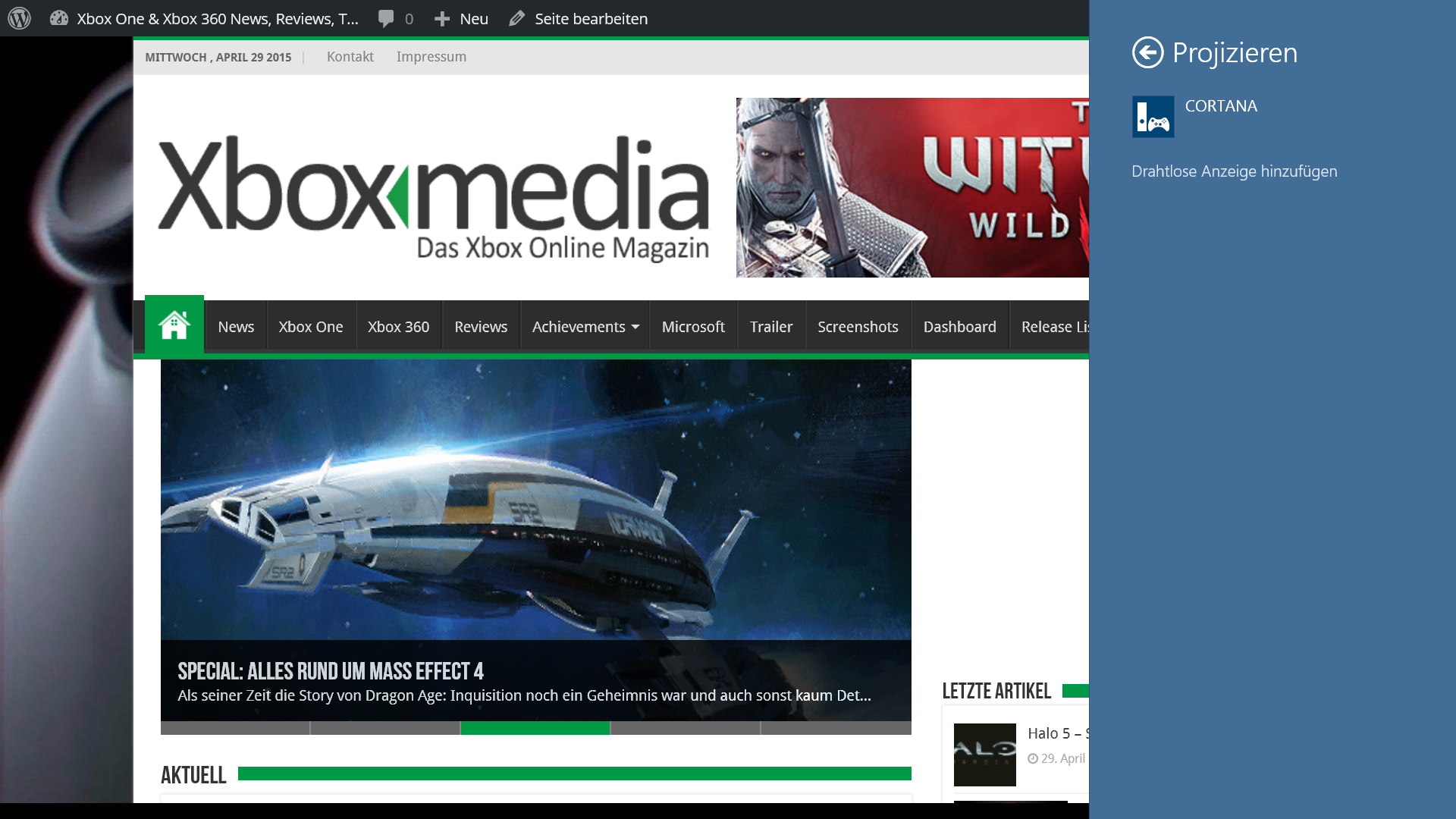This screenshot has width=1456, height=819.
Task: Select the fourth slider progress segment
Action: click(686, 728)
